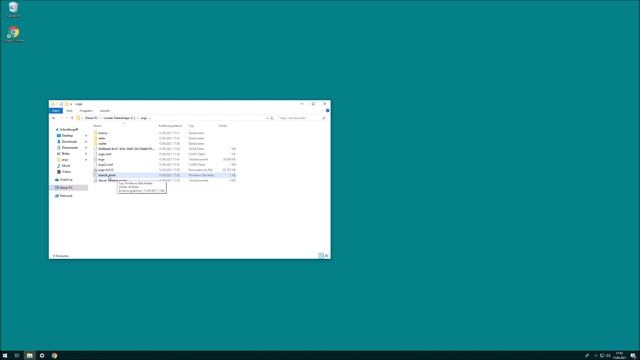Select OneDrive in the sidebar
Image resolution: width=640 pixels, height=360 pixels.
[x=66, y=180]
